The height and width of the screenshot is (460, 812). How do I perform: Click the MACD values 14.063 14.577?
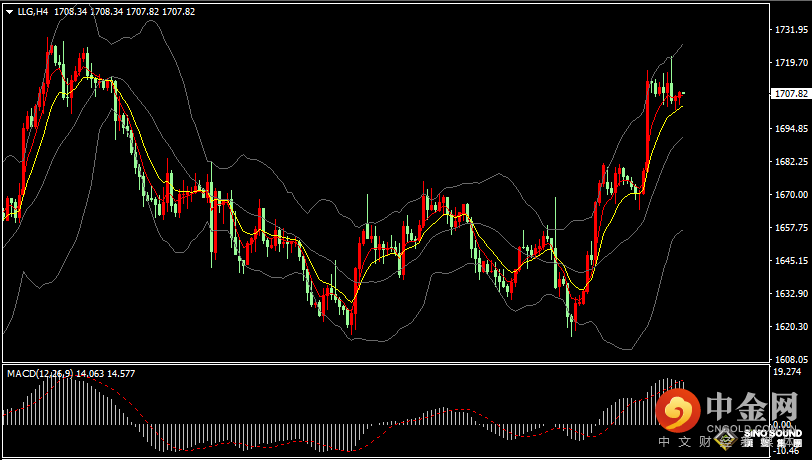106,373
